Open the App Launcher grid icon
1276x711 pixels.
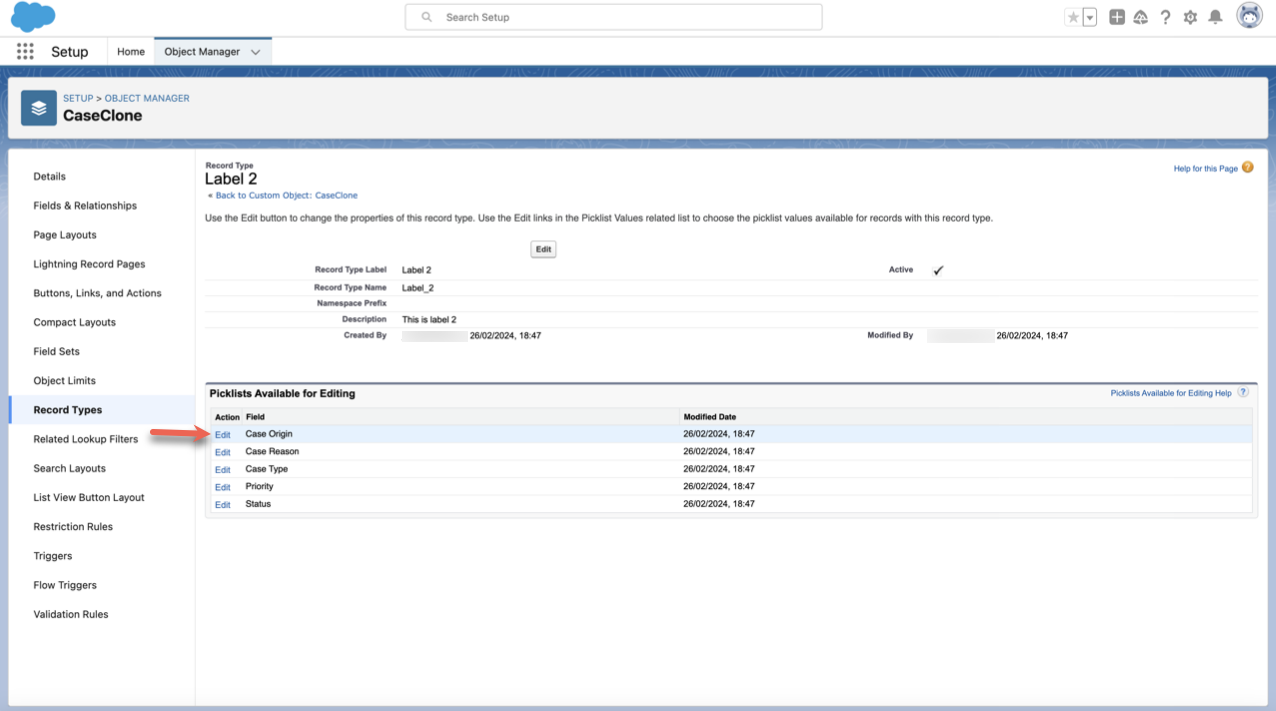pyautogui.click(x=25, y=52)
